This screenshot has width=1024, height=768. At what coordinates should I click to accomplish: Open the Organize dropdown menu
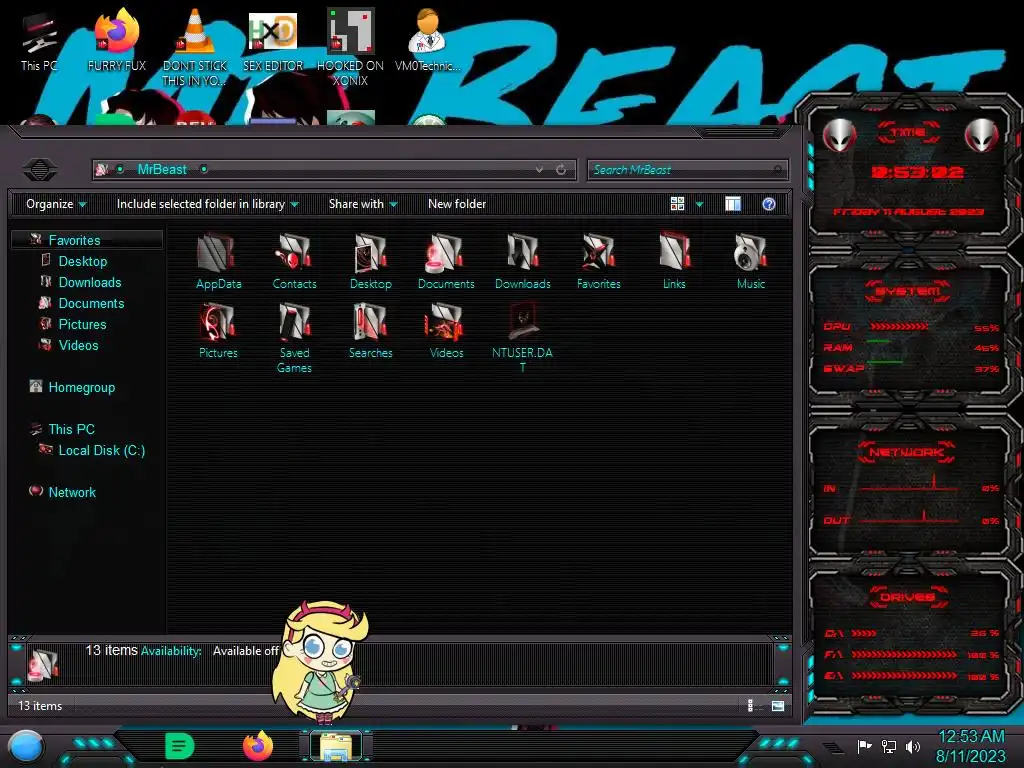pyautogui.click(x=56, y=204)
